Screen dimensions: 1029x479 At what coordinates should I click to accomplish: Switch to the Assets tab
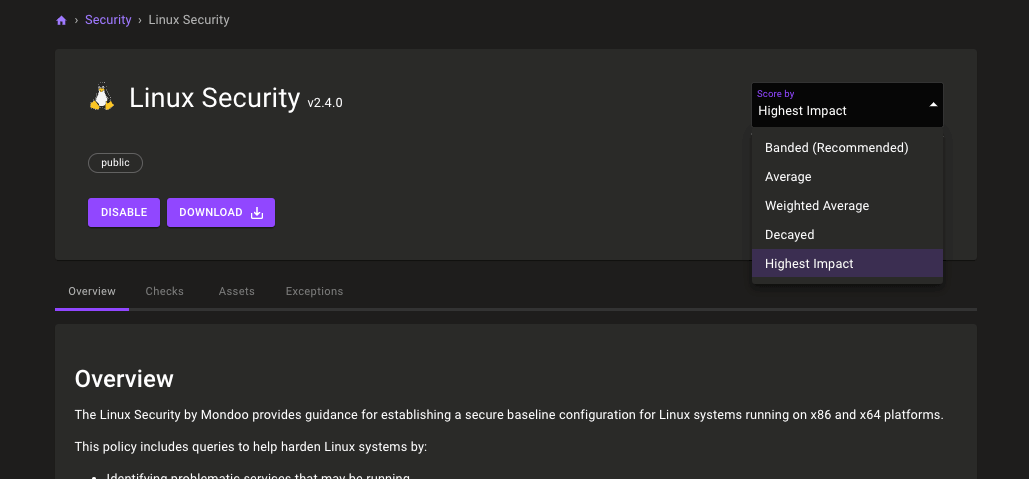pos(237,292)
